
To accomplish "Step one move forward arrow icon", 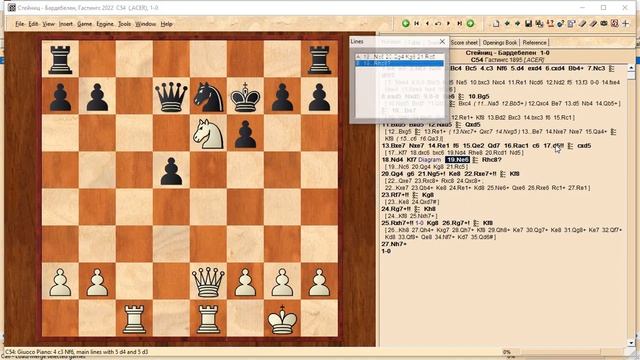I will (x=449, y=24).
